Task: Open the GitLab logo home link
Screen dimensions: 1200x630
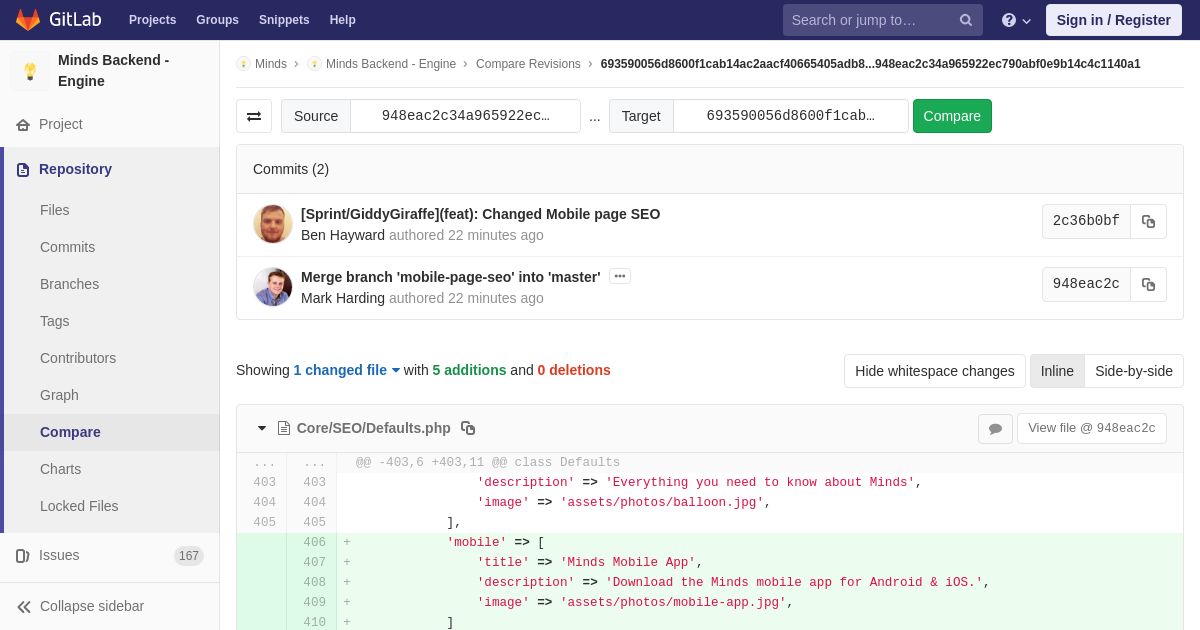Action: [x=57, y=20]
